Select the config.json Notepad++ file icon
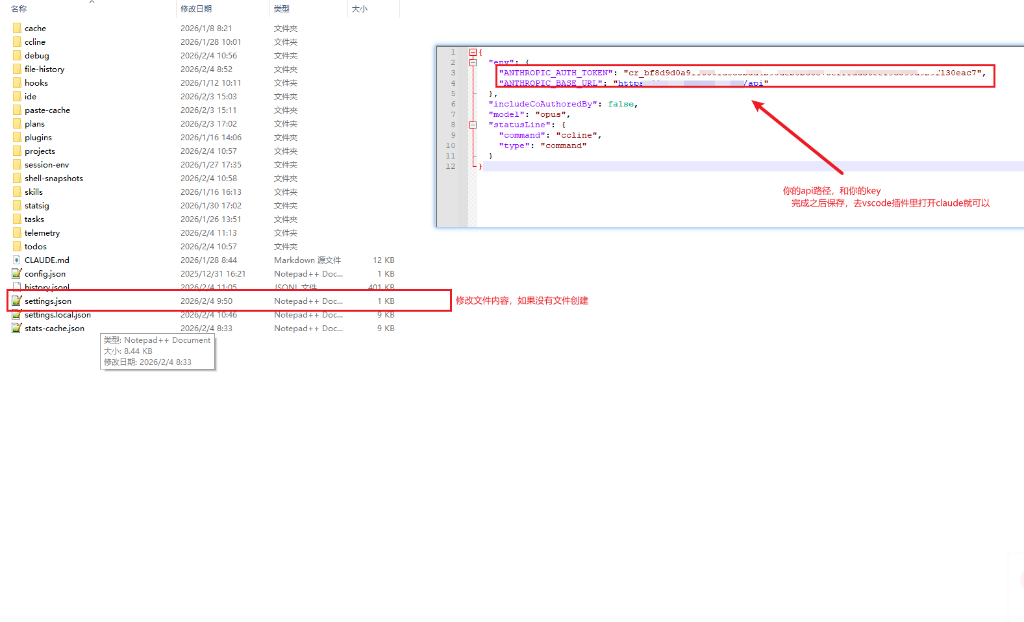This screenshot has height=622, width=1024. click(x=17, y=273)
